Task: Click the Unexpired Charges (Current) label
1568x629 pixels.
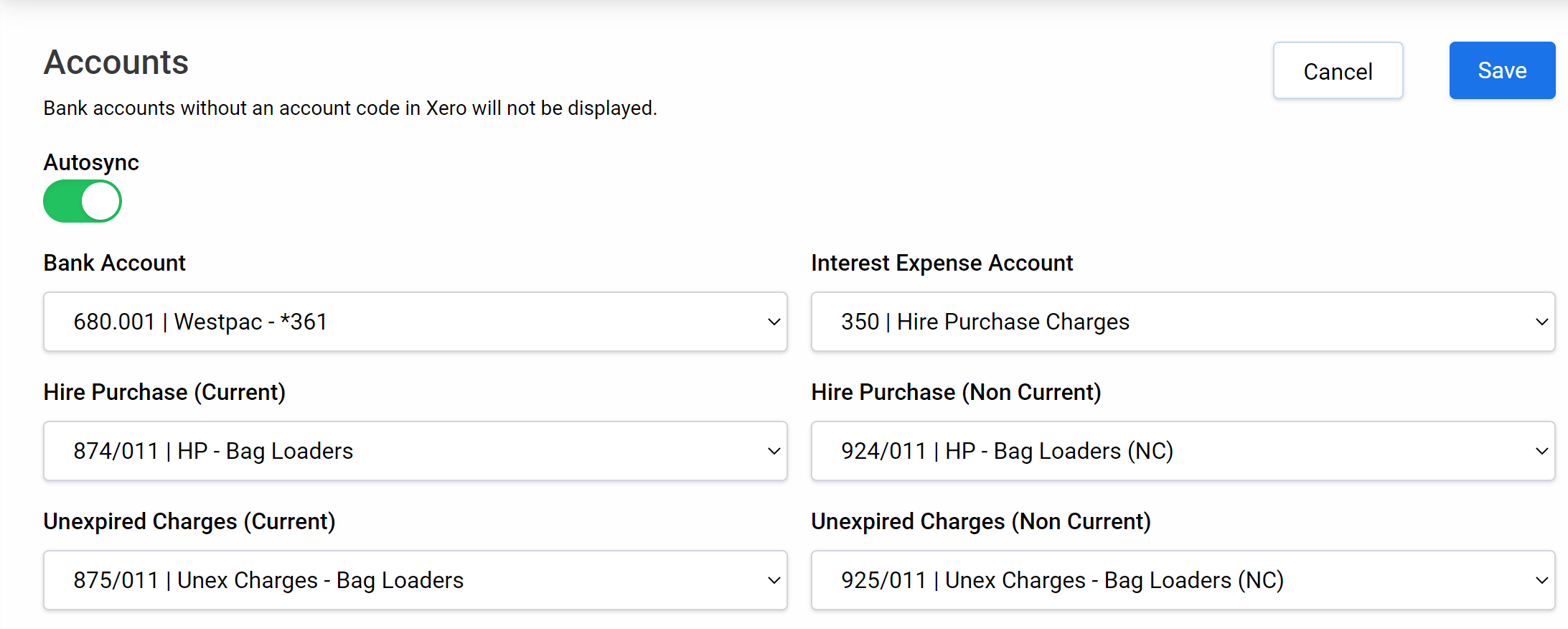Action: (x=189, y=521)
